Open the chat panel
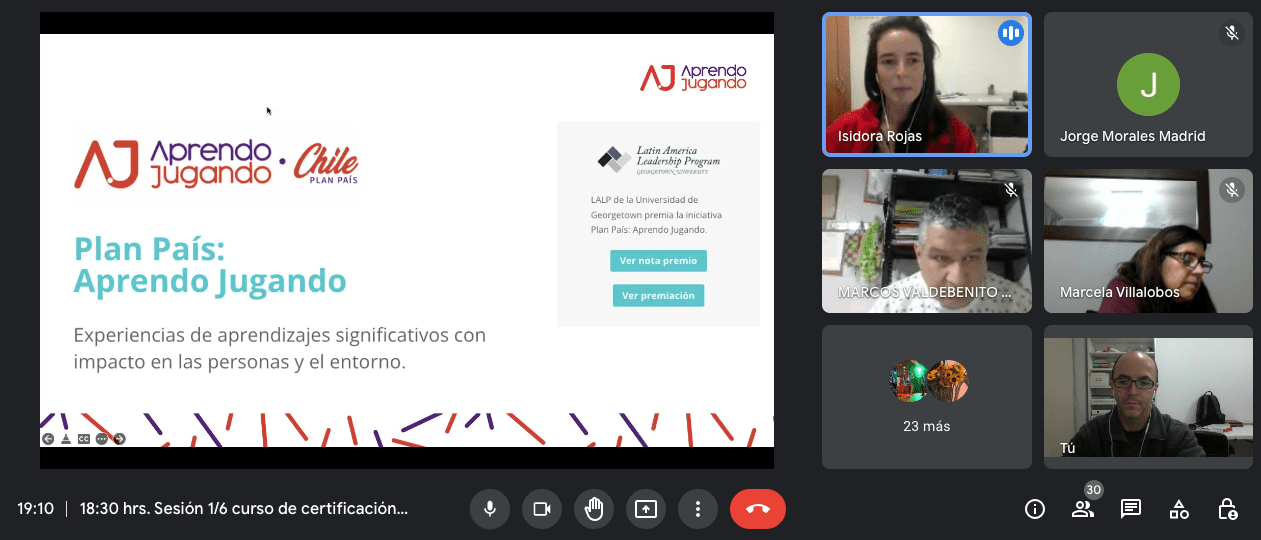The image size is (1261, 540). point(1131,509)
